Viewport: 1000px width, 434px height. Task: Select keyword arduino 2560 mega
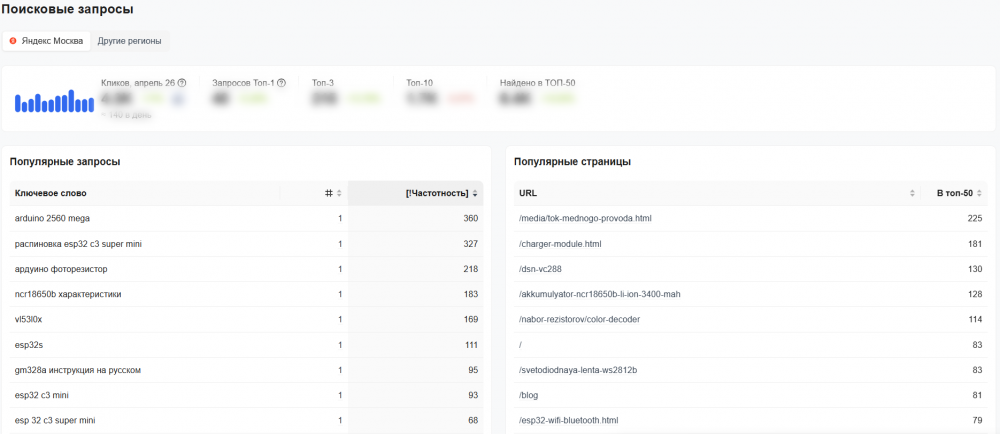point(52,218)
